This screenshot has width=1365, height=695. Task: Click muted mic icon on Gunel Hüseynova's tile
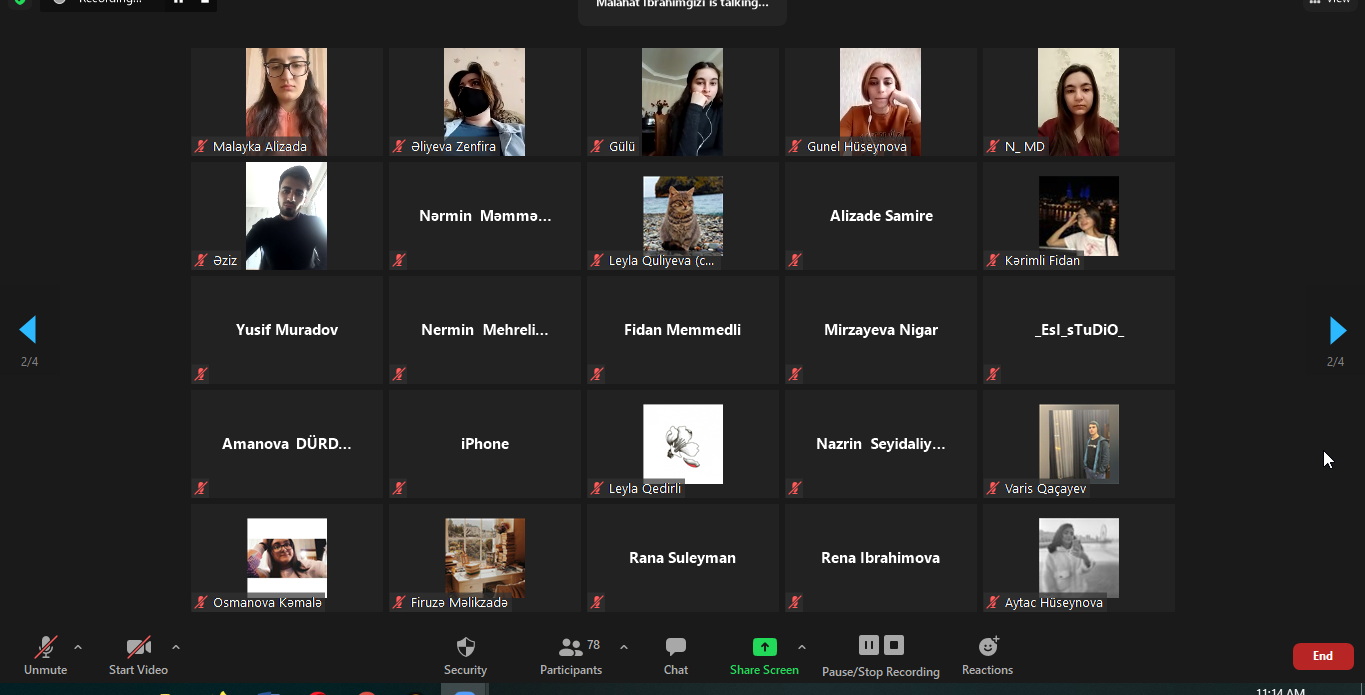tap(795, 146)
